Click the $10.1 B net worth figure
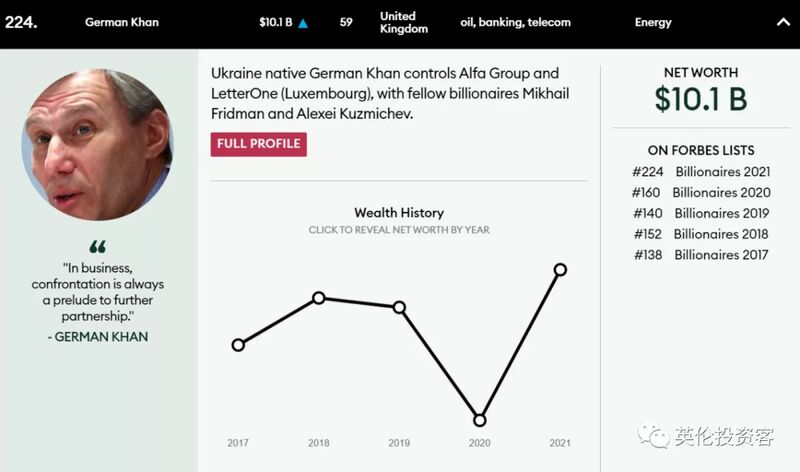 click(x=701, y=99)
